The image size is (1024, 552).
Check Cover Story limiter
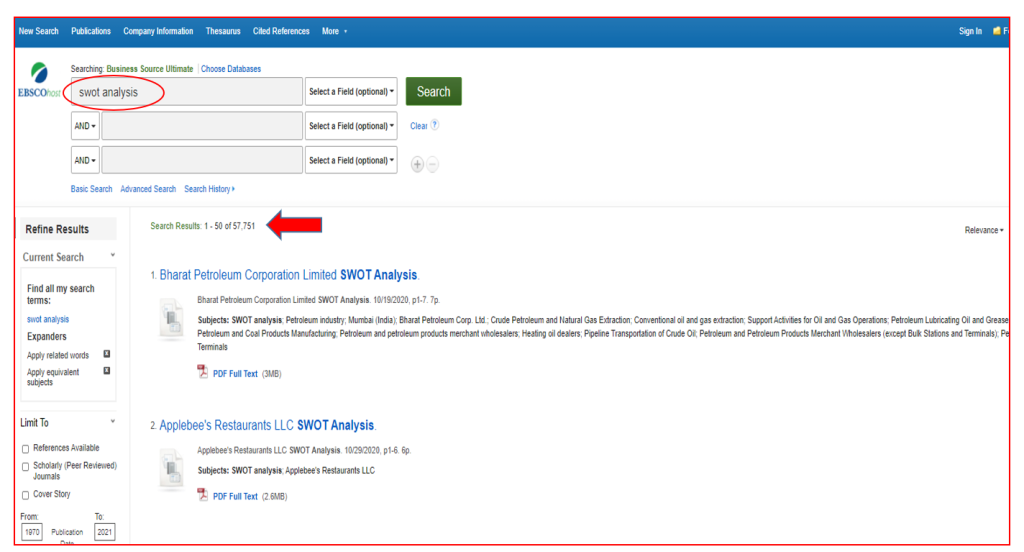25,495
